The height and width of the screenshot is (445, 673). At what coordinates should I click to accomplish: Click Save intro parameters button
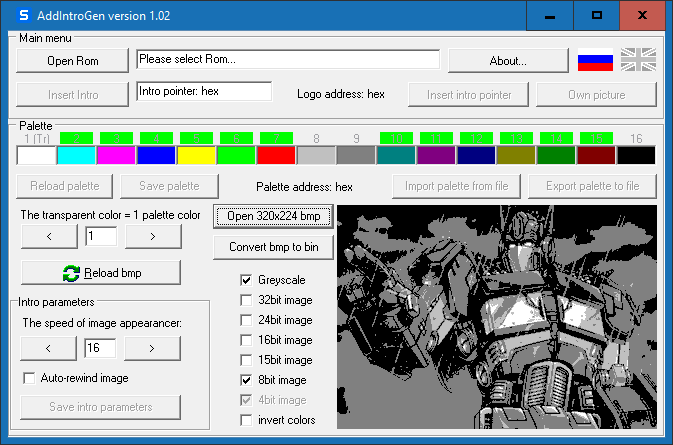click(x=100, y=407)
